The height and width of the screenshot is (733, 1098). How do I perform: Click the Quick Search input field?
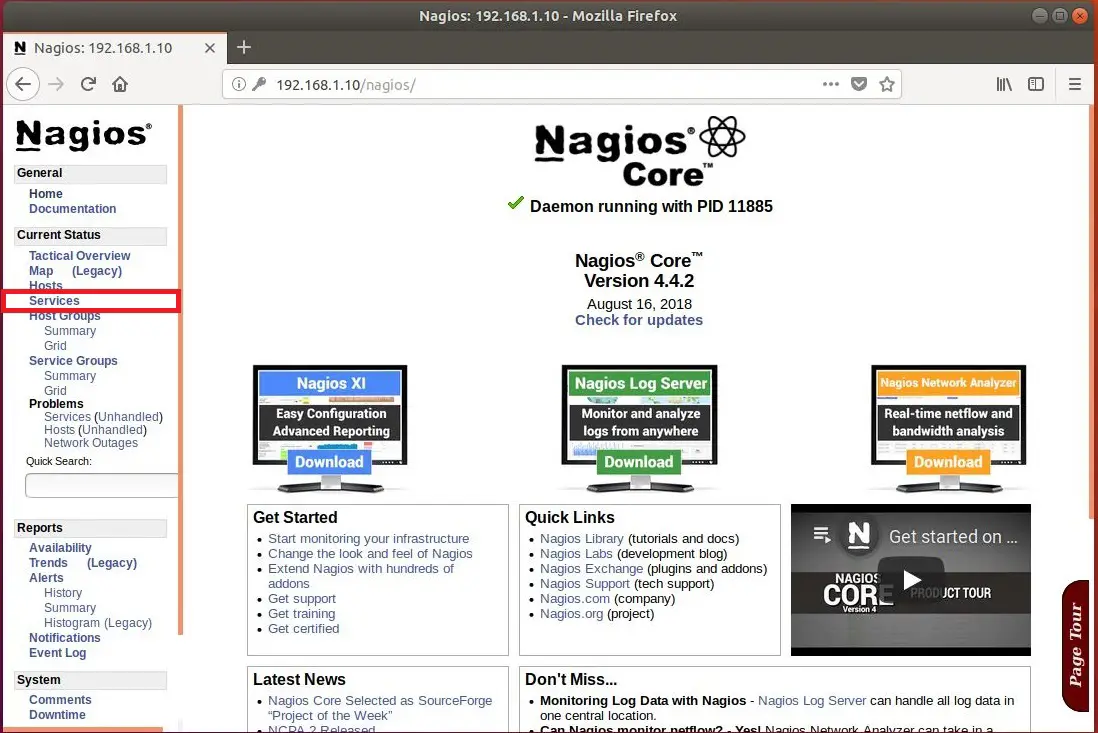coord(100,485)
